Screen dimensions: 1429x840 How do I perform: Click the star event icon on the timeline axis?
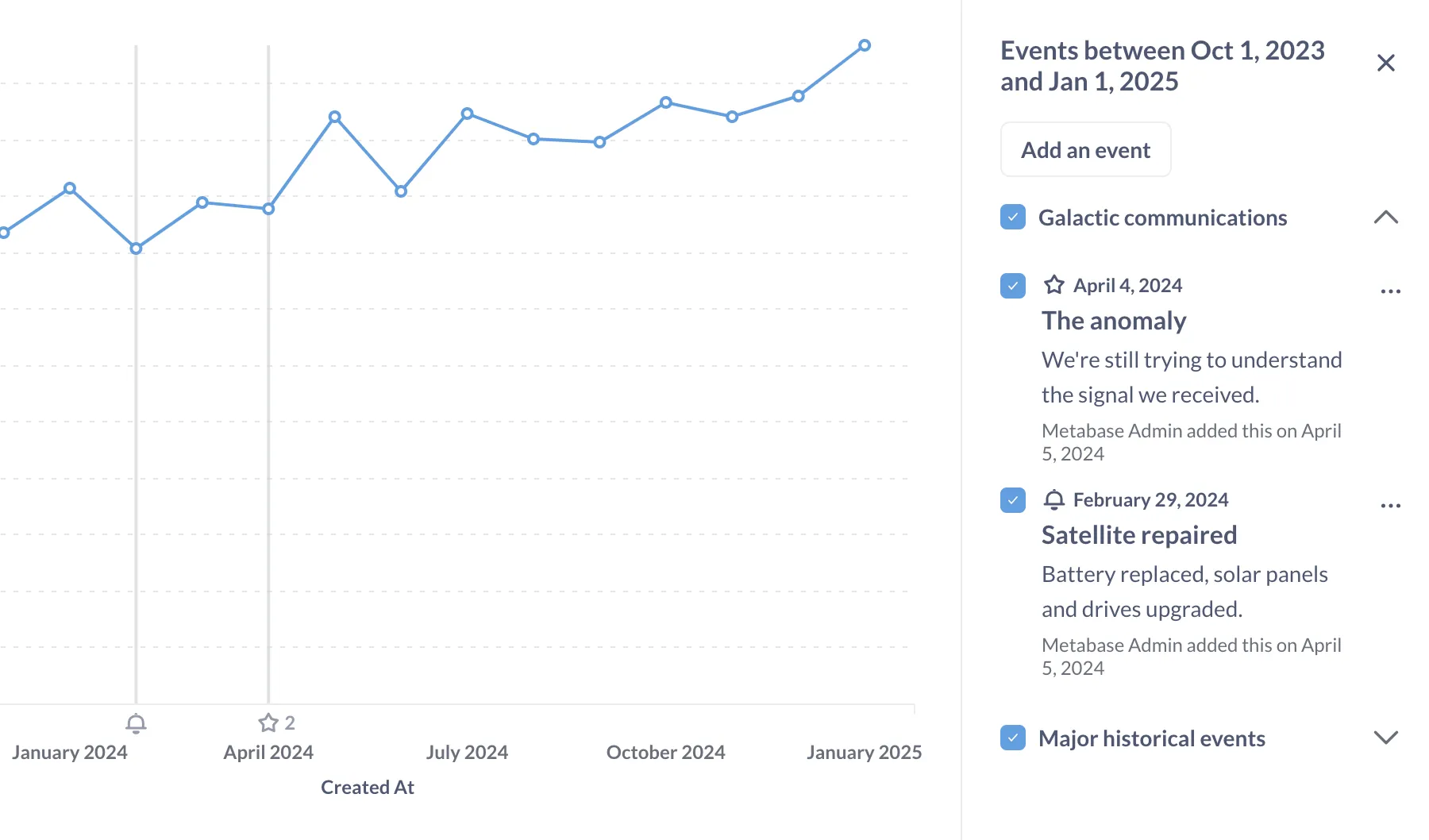pyautogui.click(x=268, y=722)
